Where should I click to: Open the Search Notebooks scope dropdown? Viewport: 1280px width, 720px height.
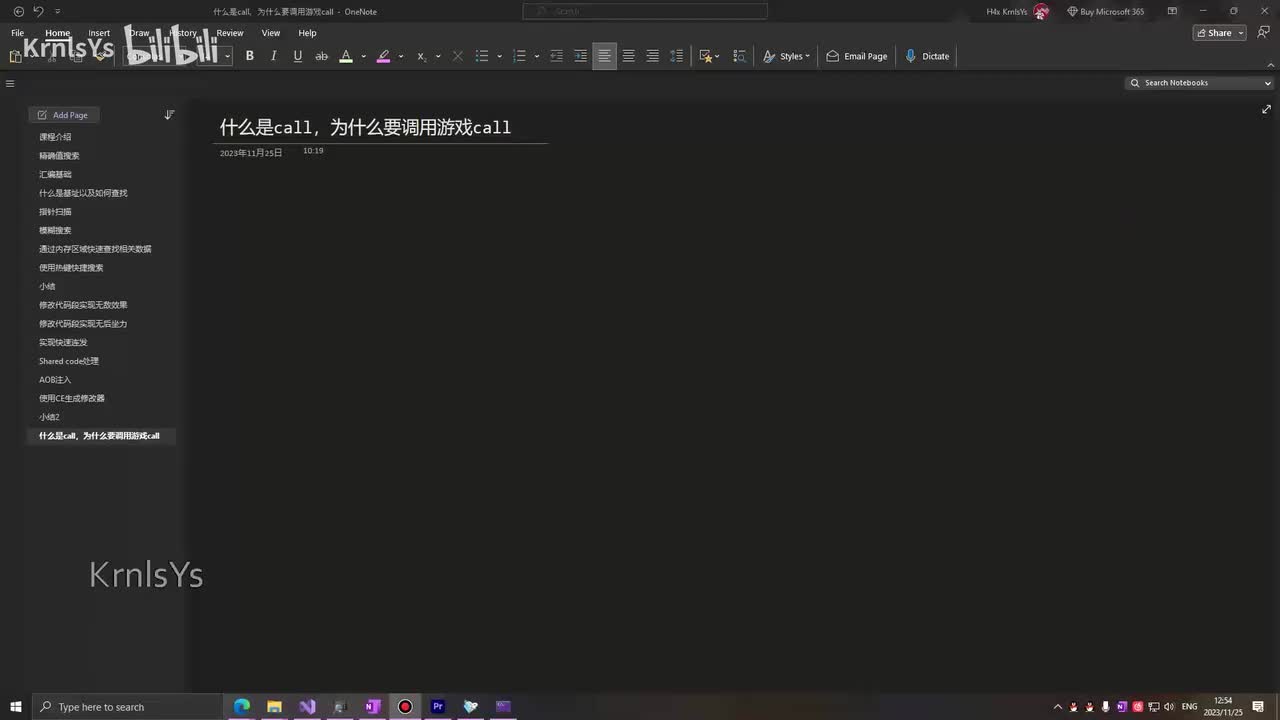pyautogui.click(x=1267, y=83)
